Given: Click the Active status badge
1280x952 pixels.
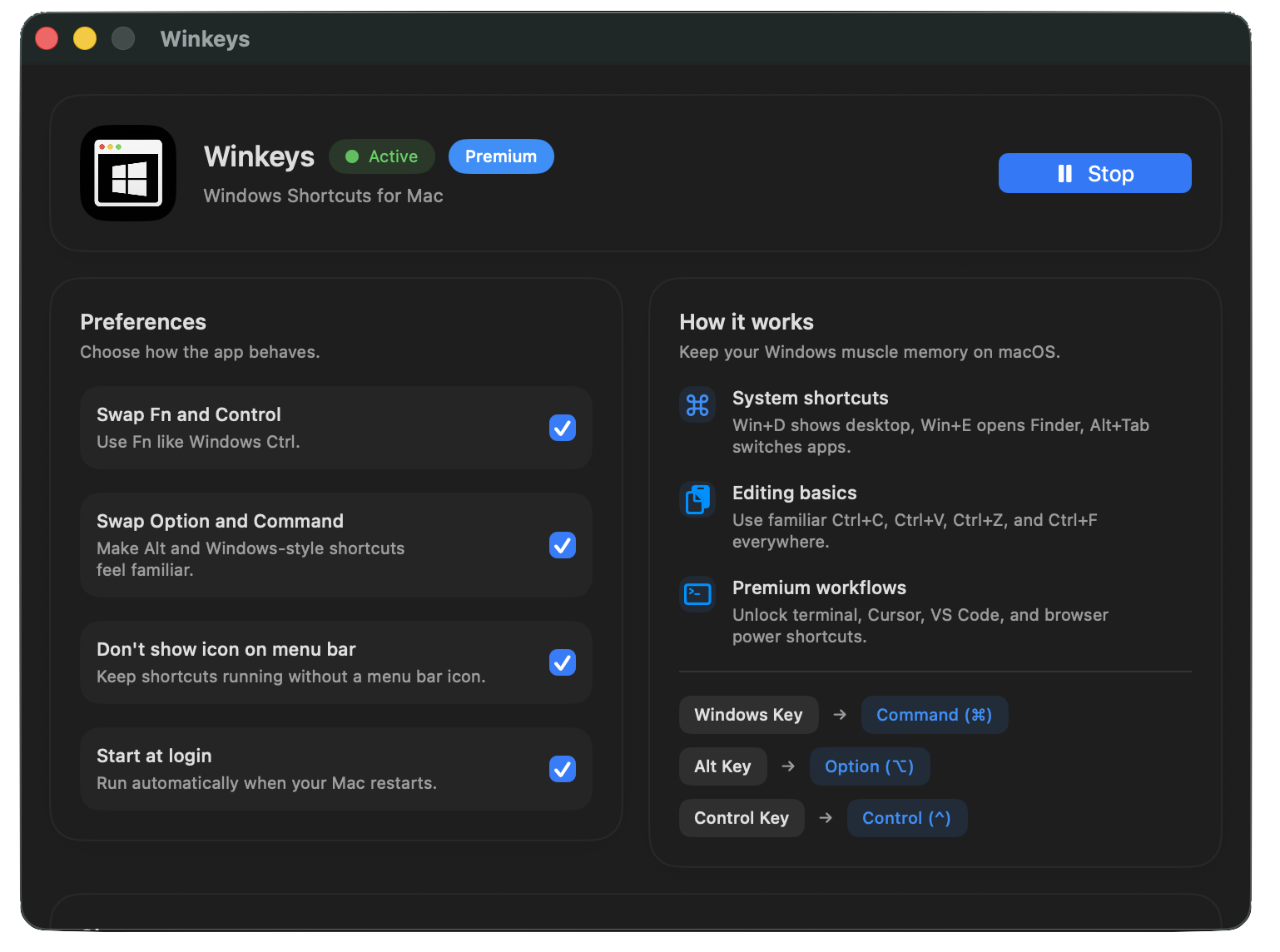Looking at the screenshot, I should coord(382,156).
